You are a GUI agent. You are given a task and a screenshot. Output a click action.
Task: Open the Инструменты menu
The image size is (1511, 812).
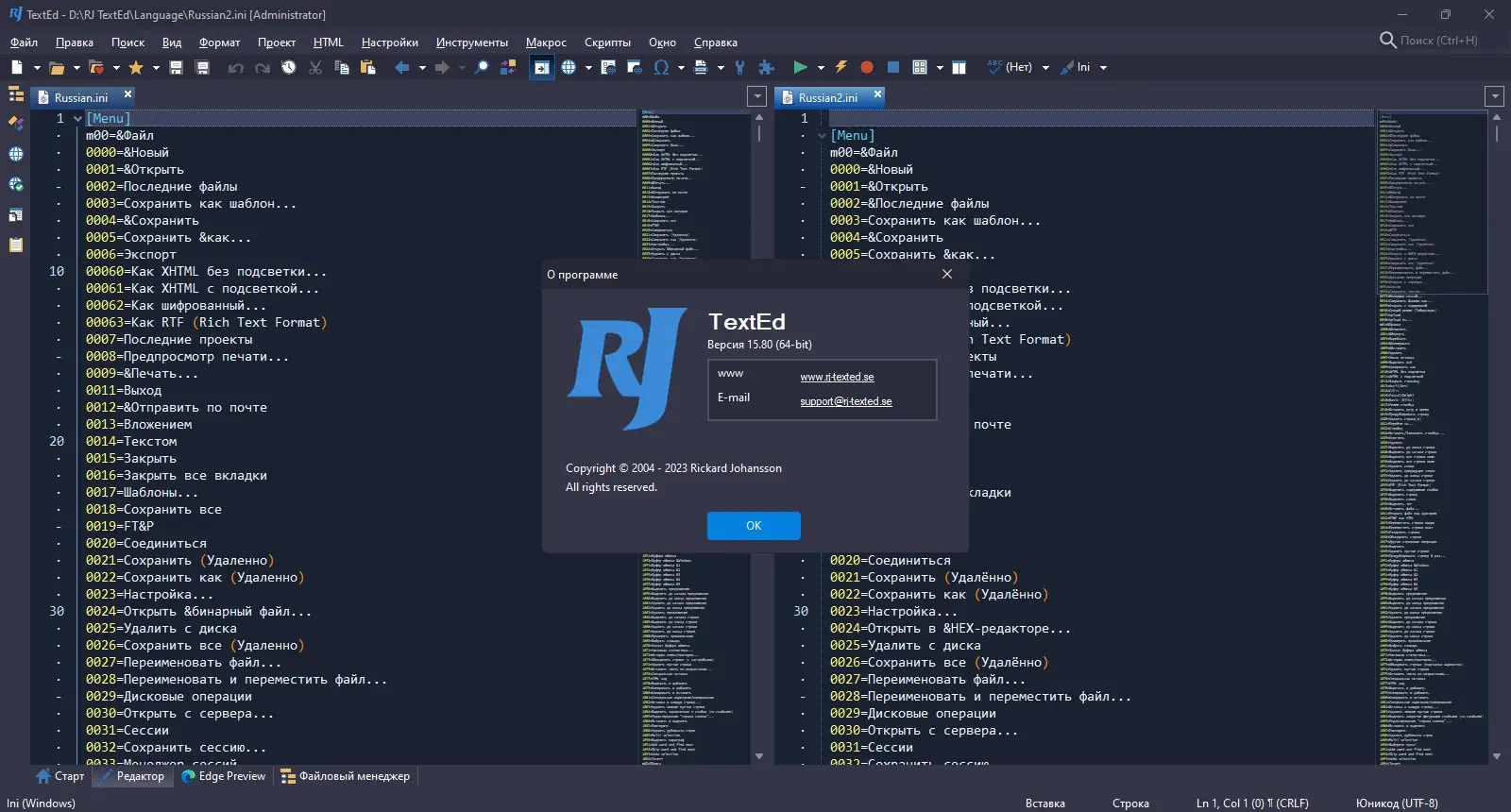(472, 42)
